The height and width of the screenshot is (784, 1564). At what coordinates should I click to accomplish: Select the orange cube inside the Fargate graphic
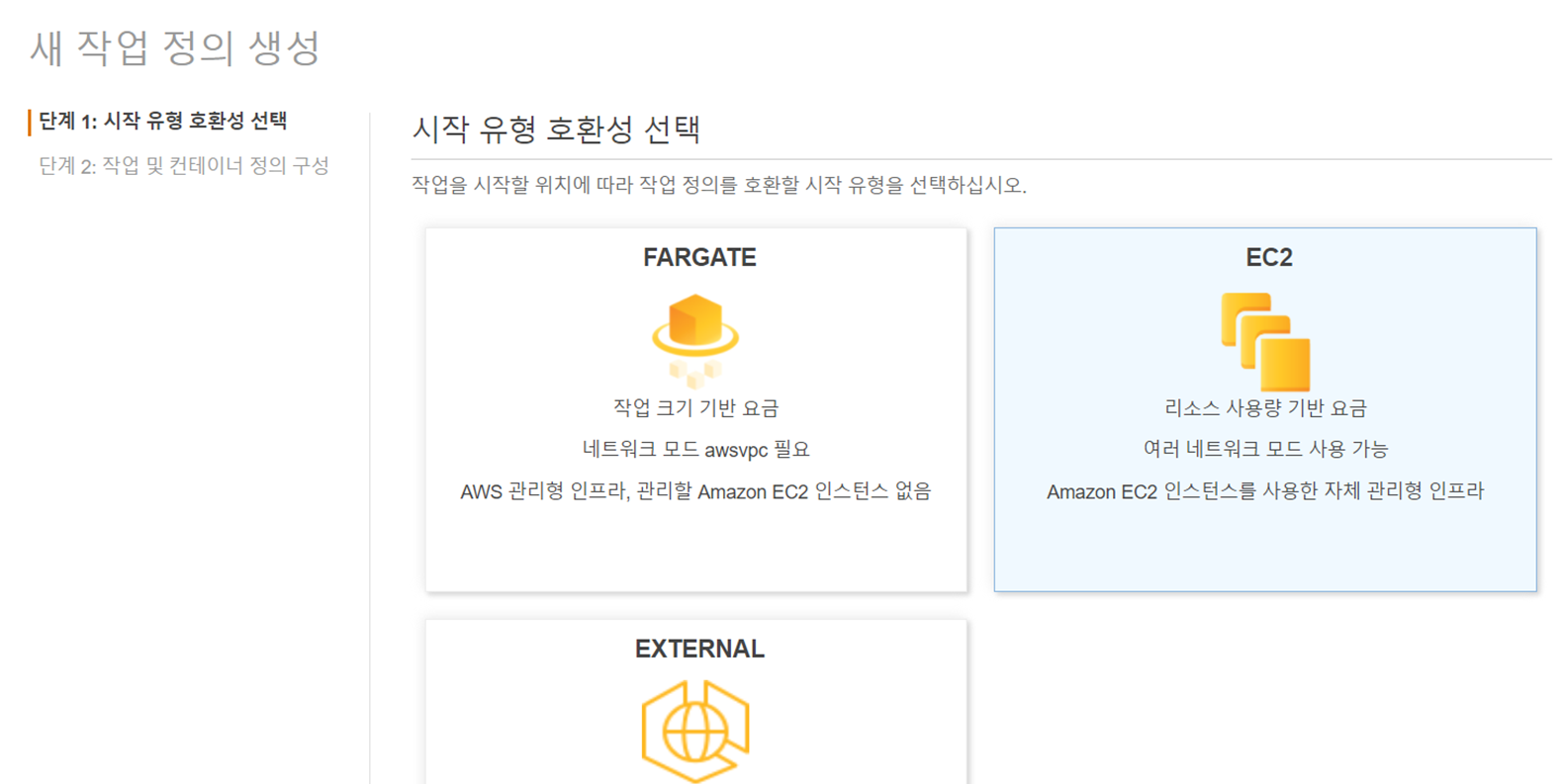(x=694, y=319)
